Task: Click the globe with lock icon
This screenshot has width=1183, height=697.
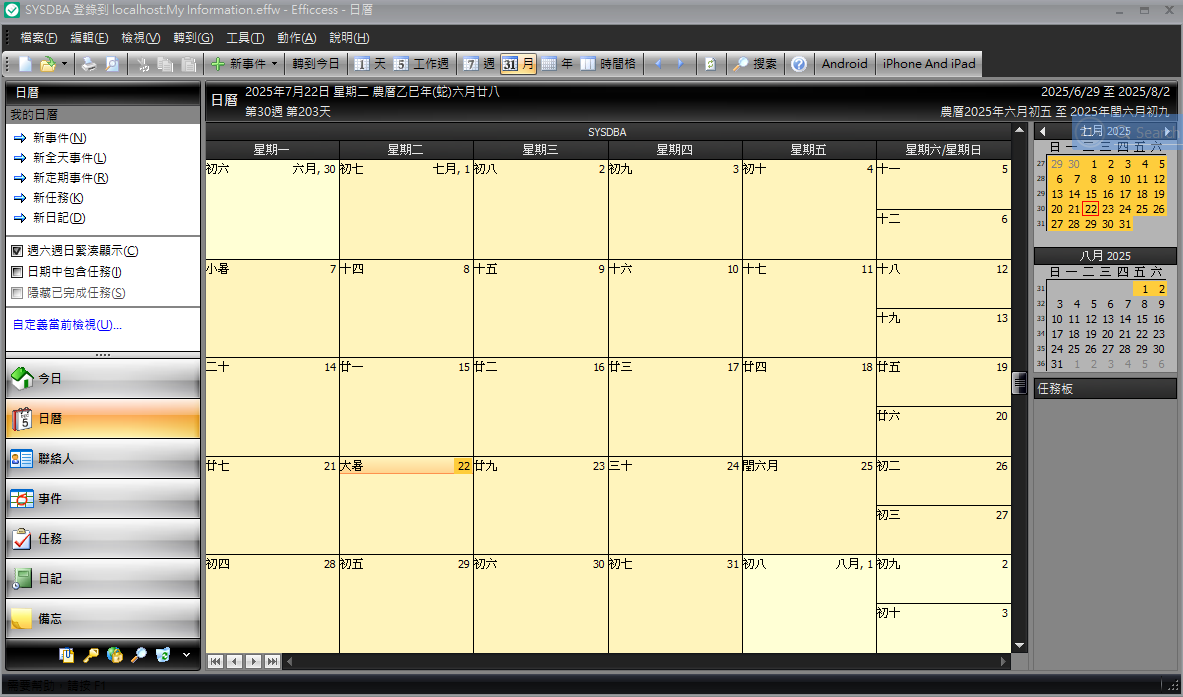Action: click(115, 655)
